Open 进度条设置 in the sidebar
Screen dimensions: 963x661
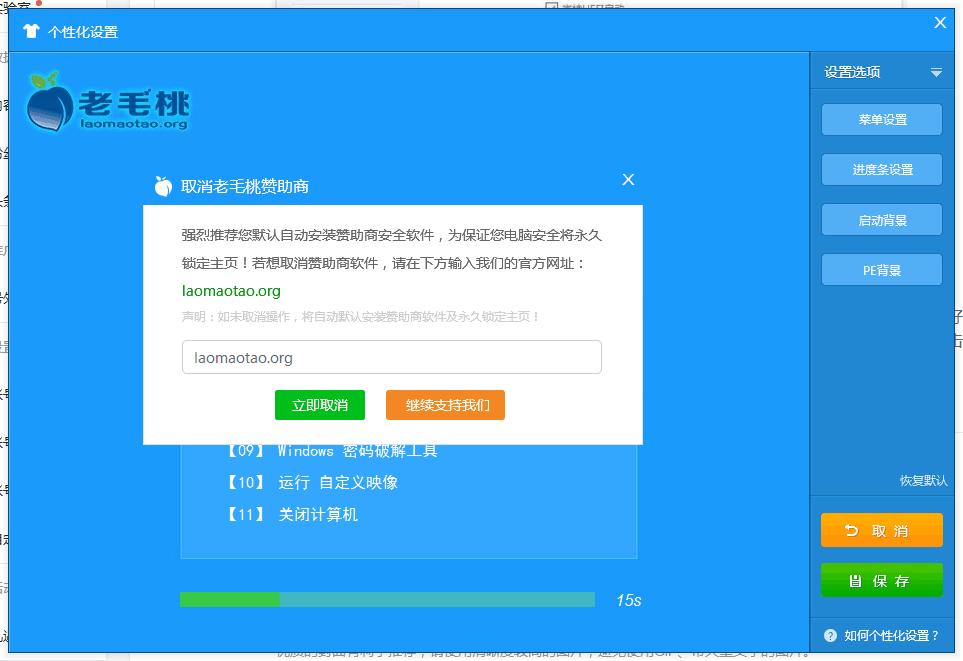coord(881,169)
